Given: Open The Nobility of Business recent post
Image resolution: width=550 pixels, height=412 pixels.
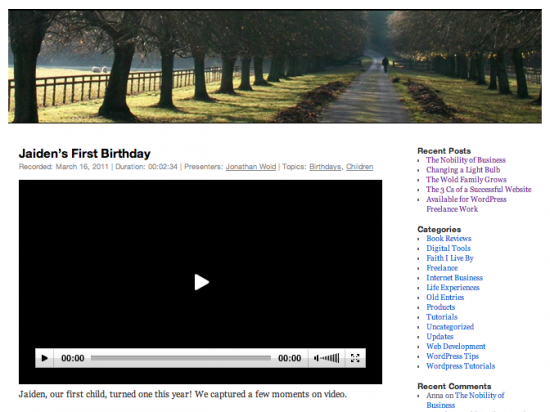Looking at the screenshot, I should pyautogui.click(x=466, y=160).
